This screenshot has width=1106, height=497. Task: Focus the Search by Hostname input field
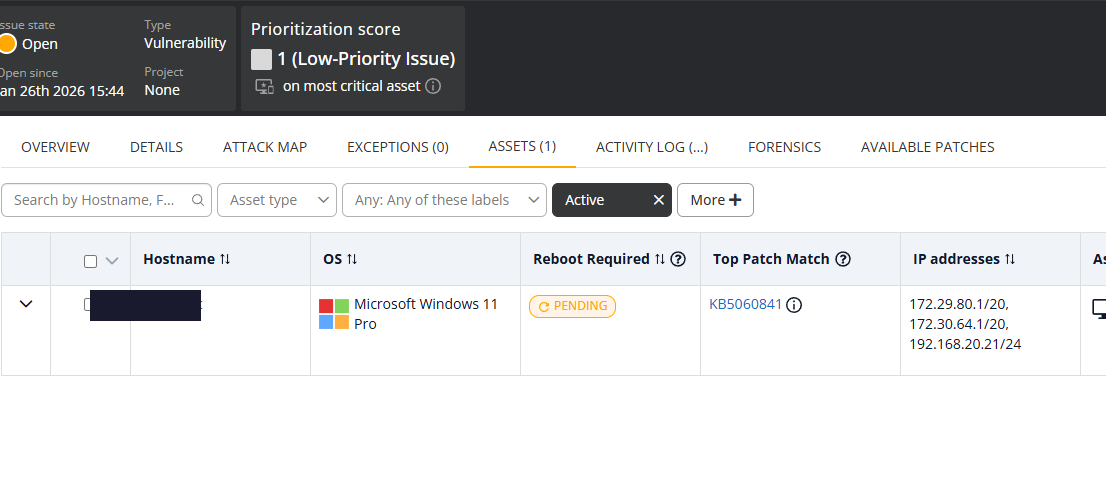(x=95, y=200)
